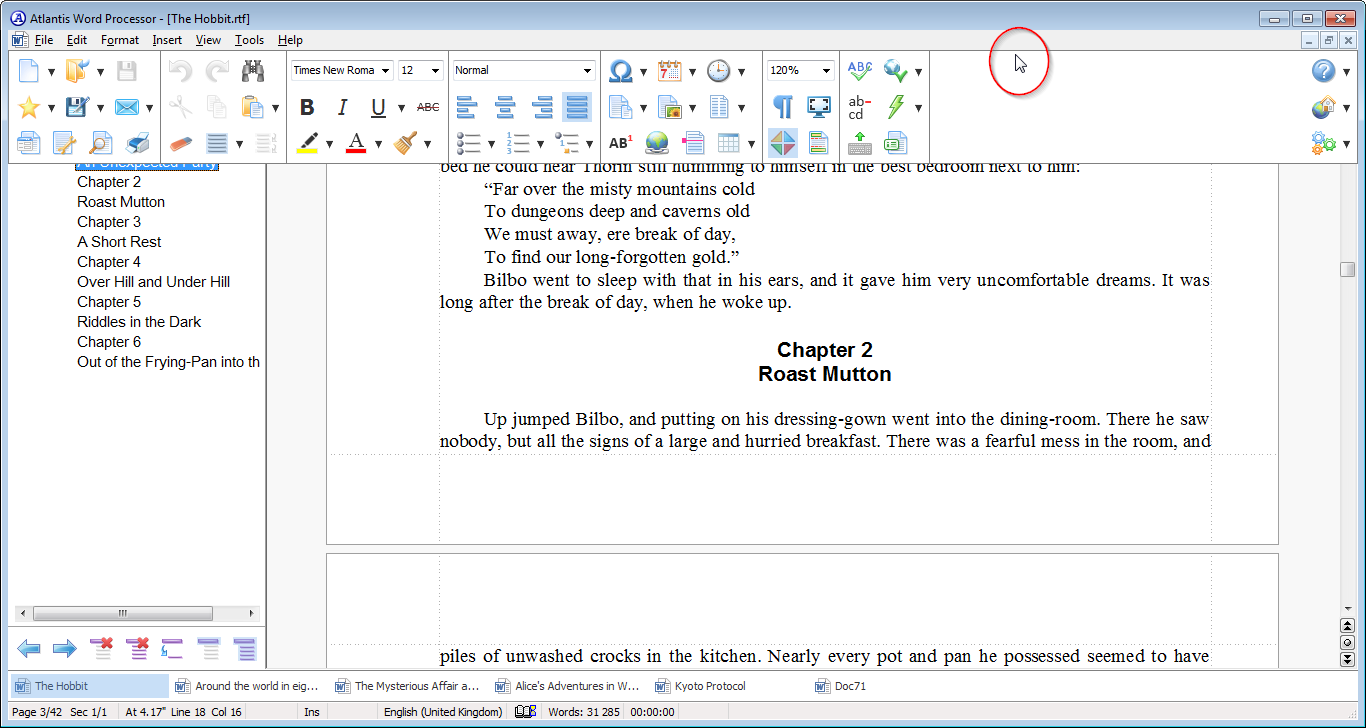Image resolution: width=1366 pixels, height=728 pixels.
Task: Open the Insert menu
Action: click(x=167, y=40)
